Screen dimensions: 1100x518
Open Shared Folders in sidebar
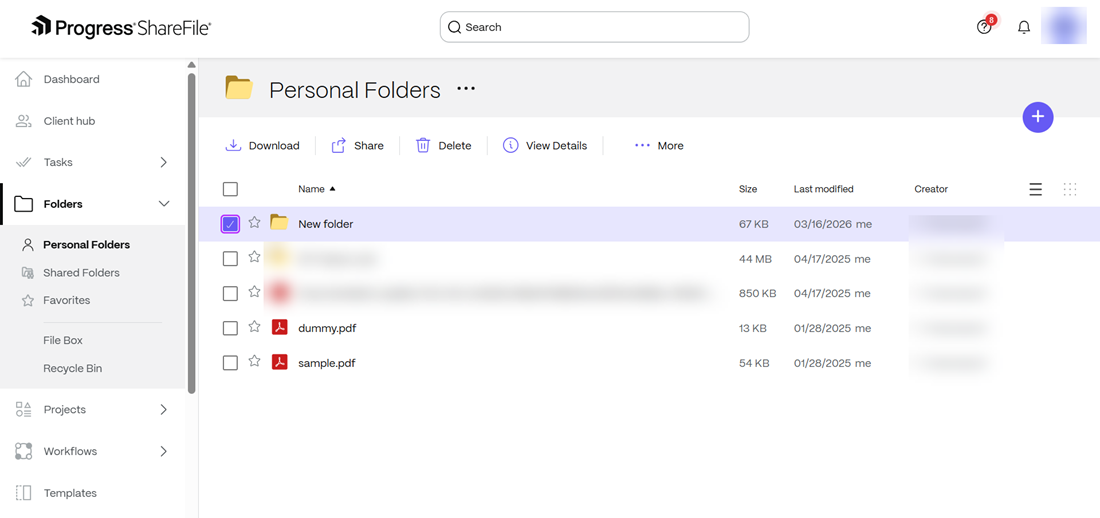click(x=81, y=272)
